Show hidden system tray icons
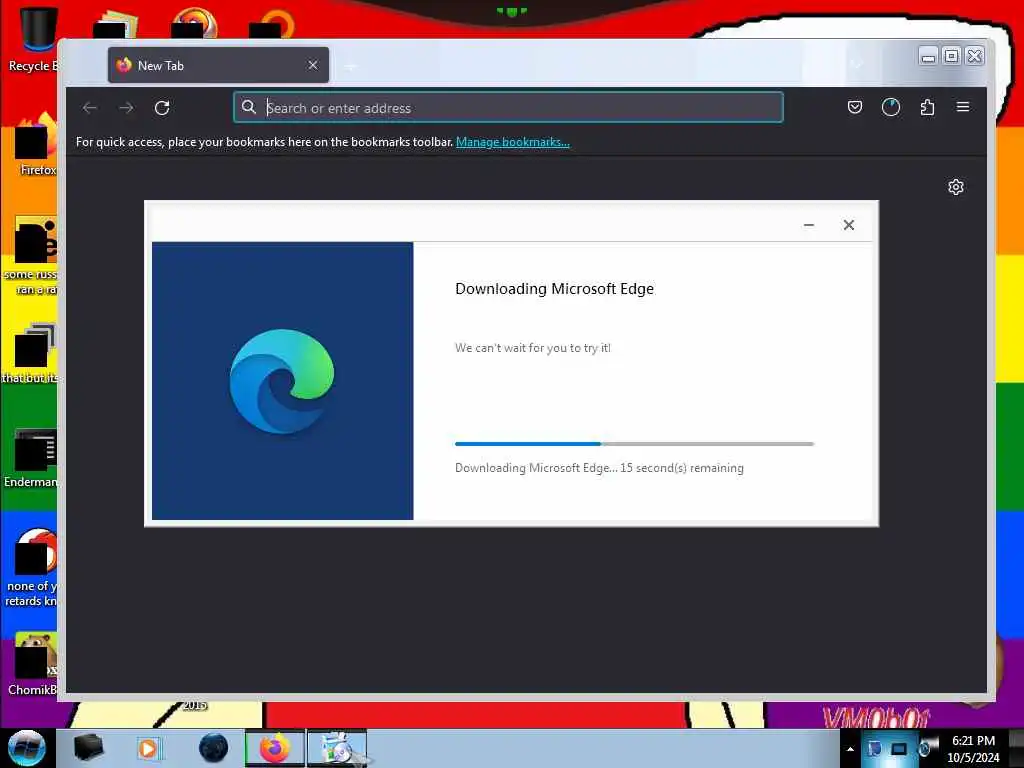The height and width of the screenshot is (768, 1024). click(x=850, y=749)
